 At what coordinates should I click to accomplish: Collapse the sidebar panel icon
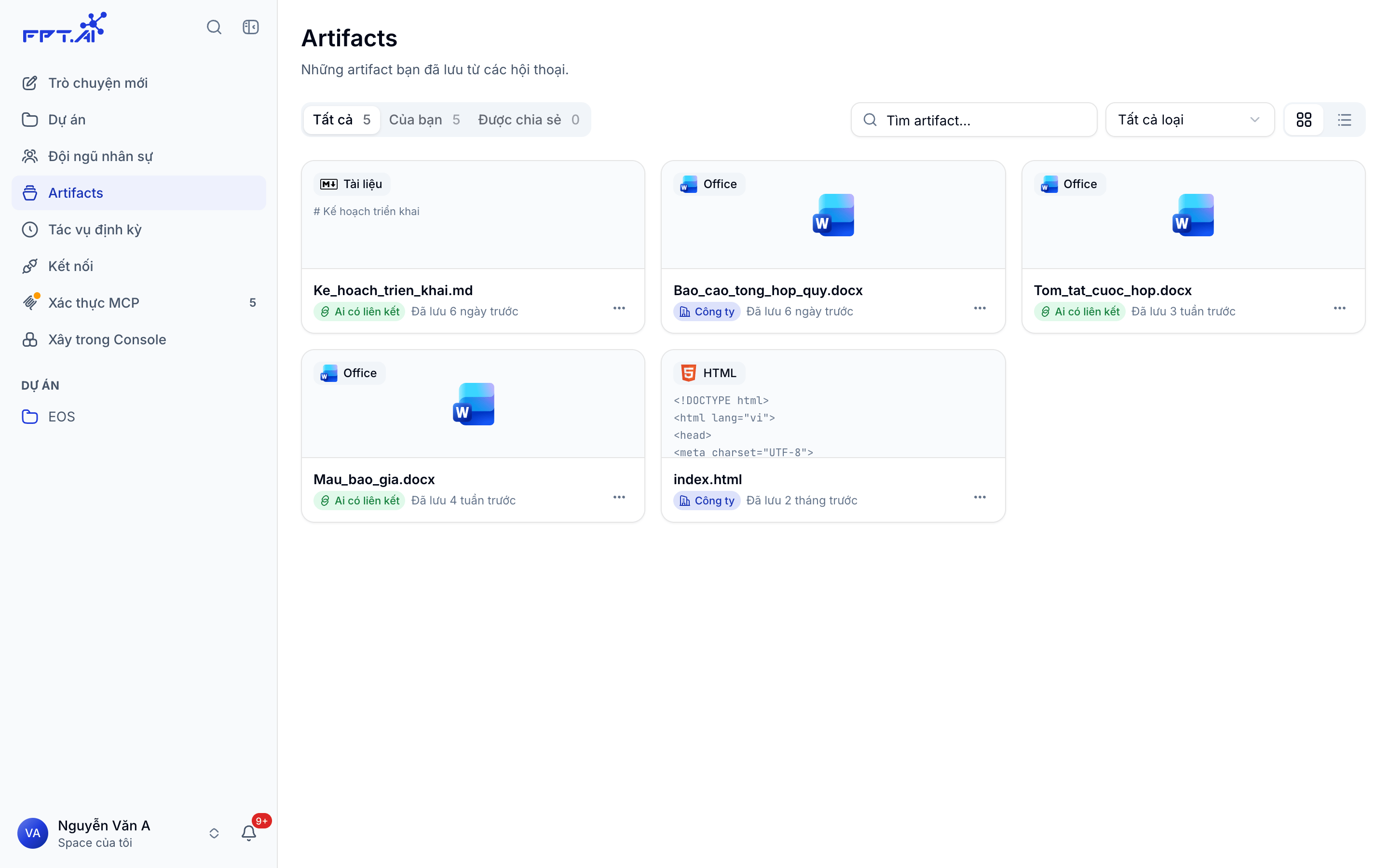(x=251, y=27)
